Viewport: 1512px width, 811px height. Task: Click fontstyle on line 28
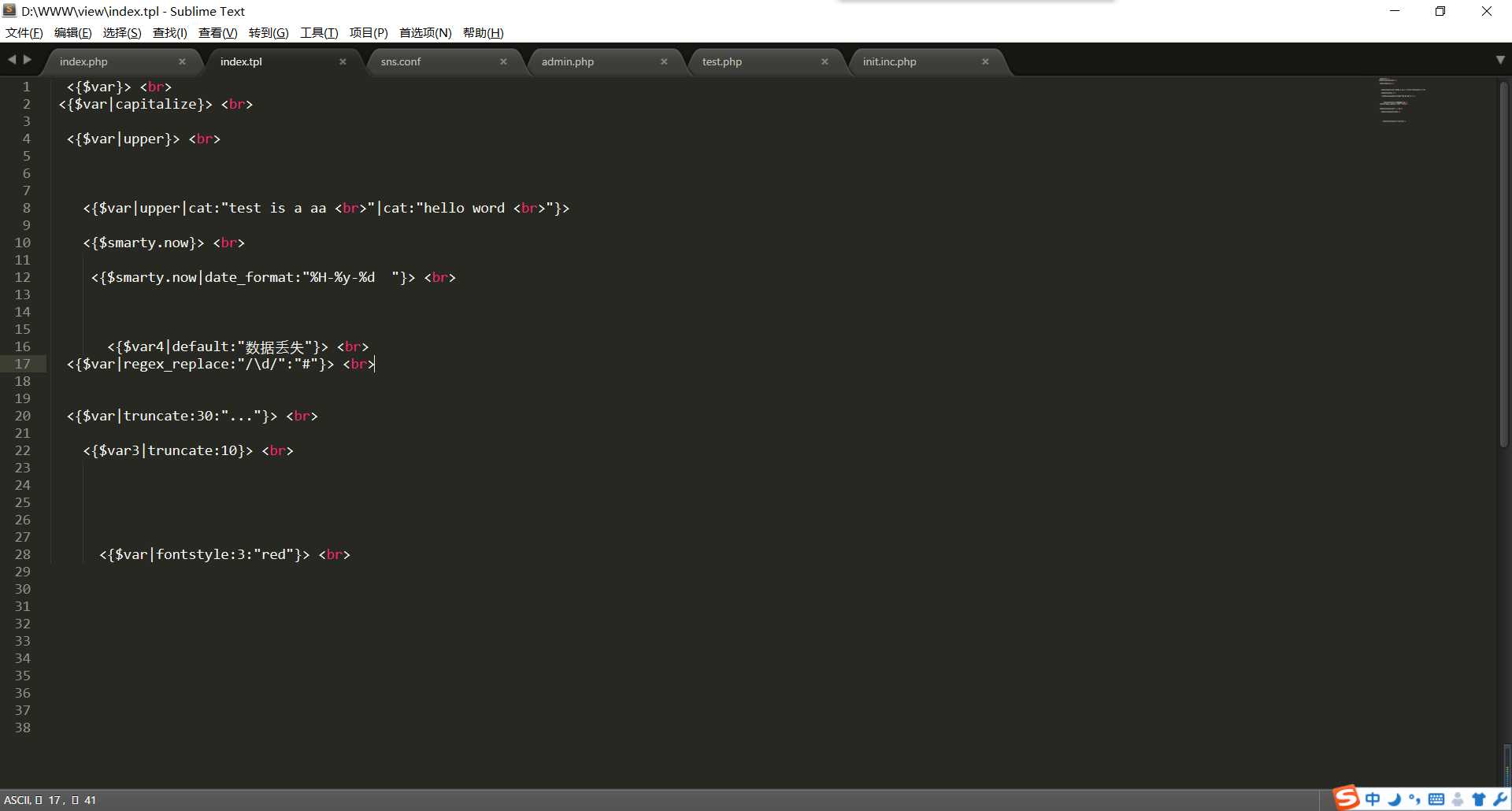[193, 554]
